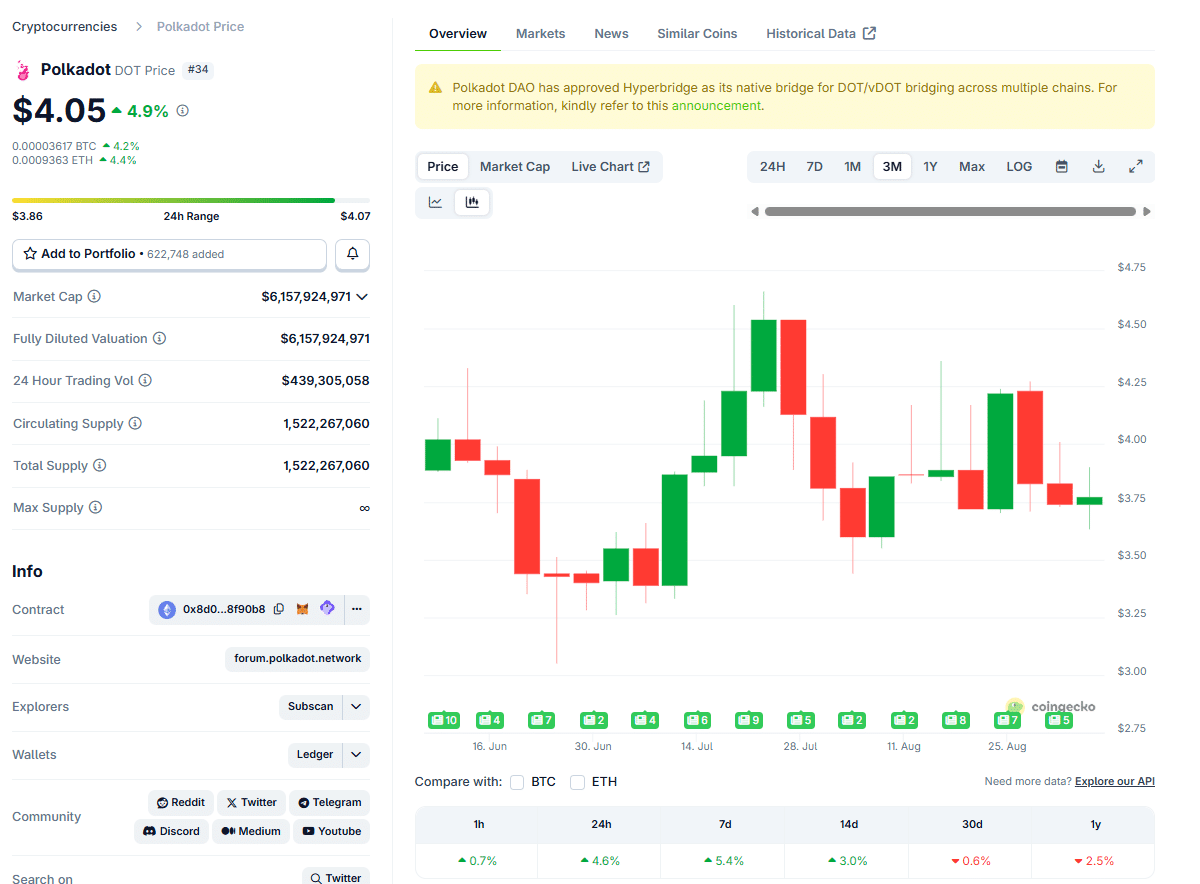Expand Wallets dropdown arrow
1200x884 pixels.
click(356, 755)
